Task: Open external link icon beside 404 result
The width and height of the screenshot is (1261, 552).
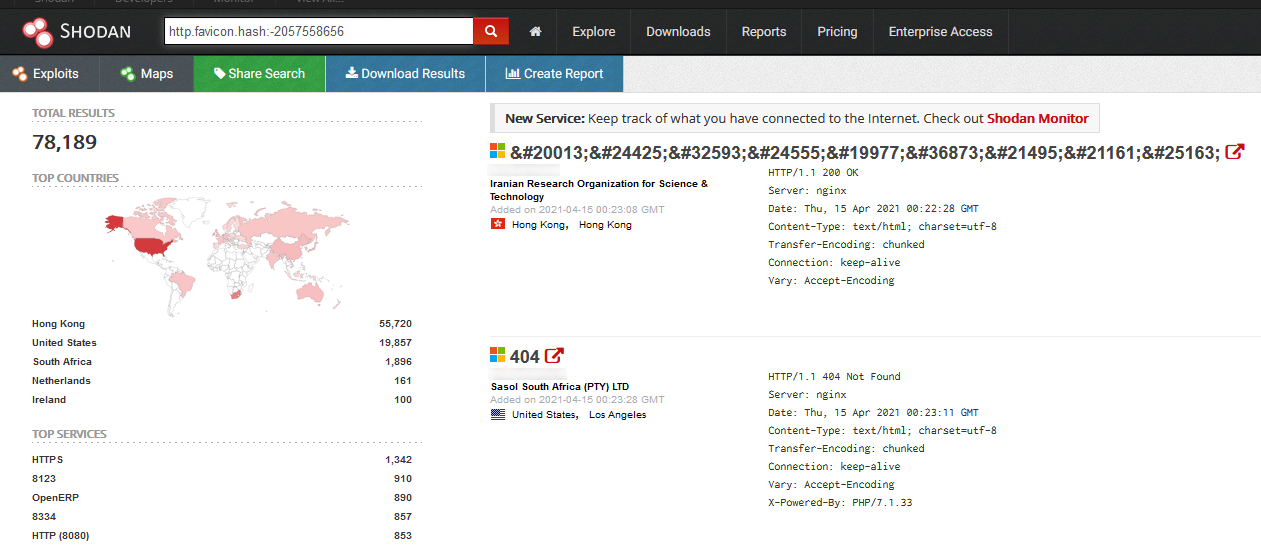Action: pos(554,356)
